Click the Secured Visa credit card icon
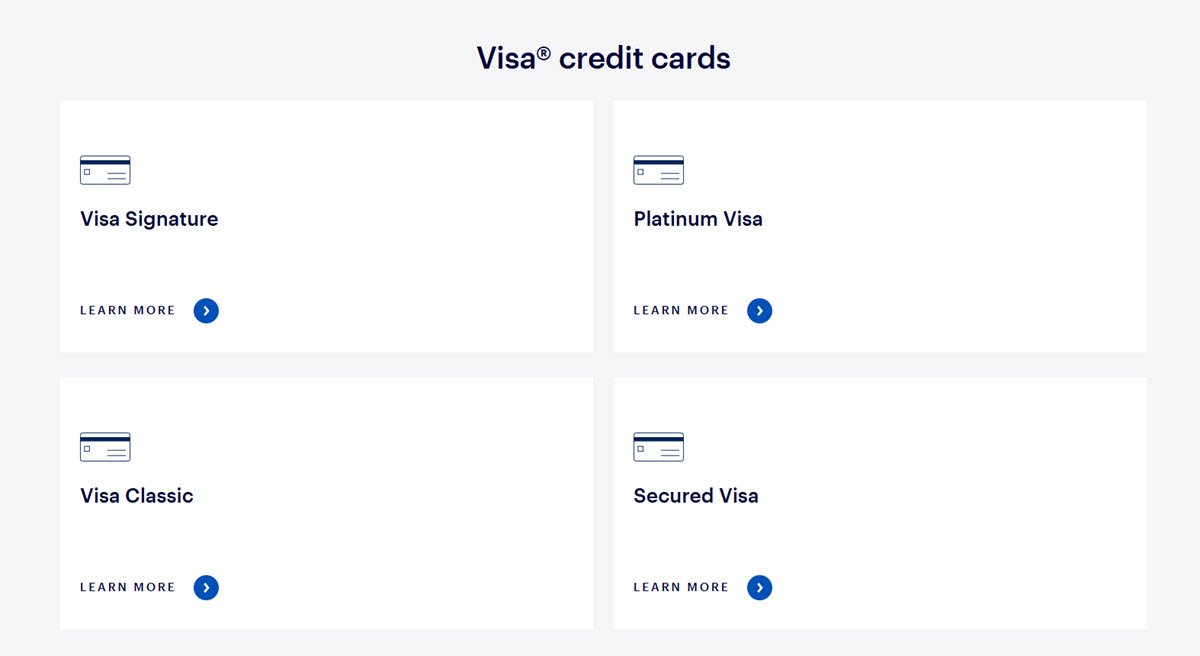Image resolution: width=1200 pixels, height=656 pixels. [658, 447]
